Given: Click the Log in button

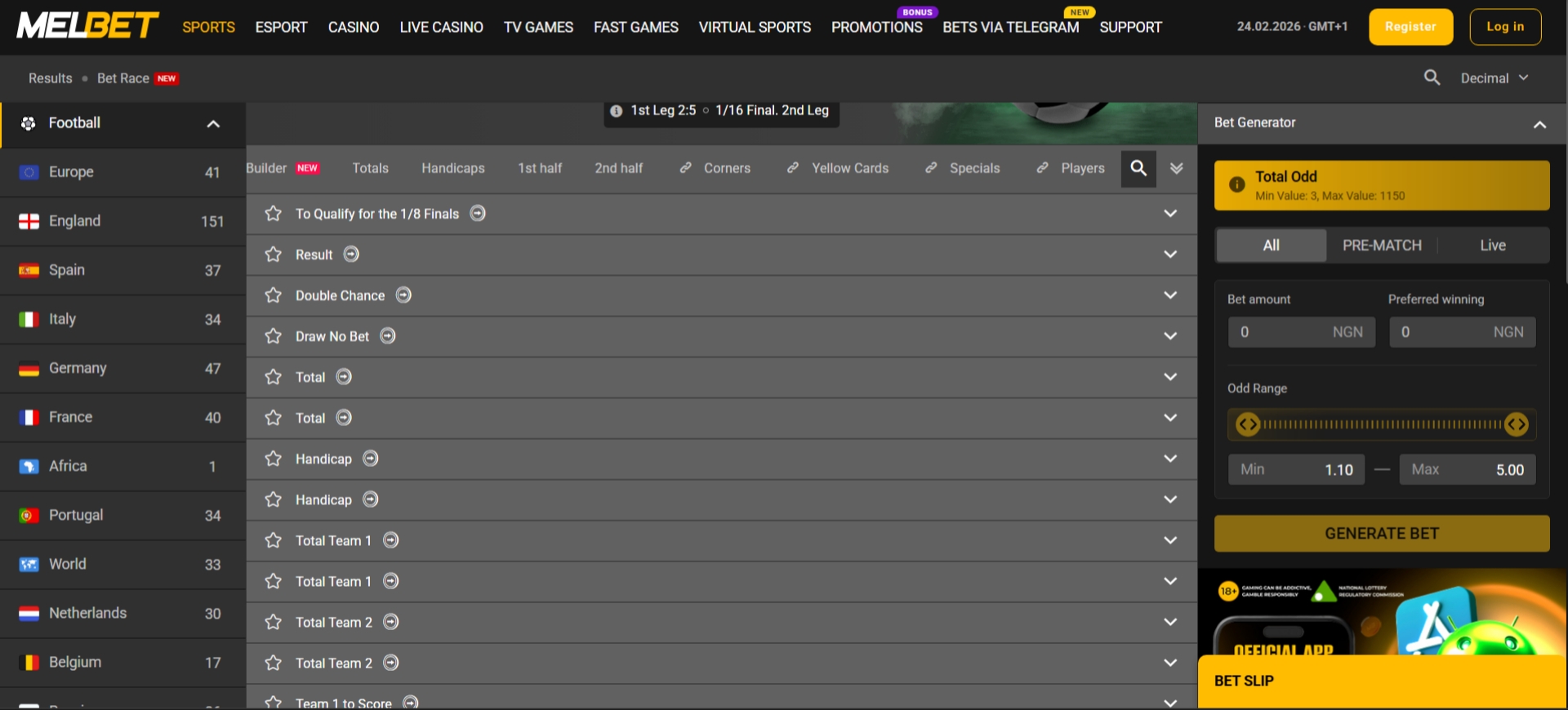Looking at the screenshot, I should point(1505,26).
